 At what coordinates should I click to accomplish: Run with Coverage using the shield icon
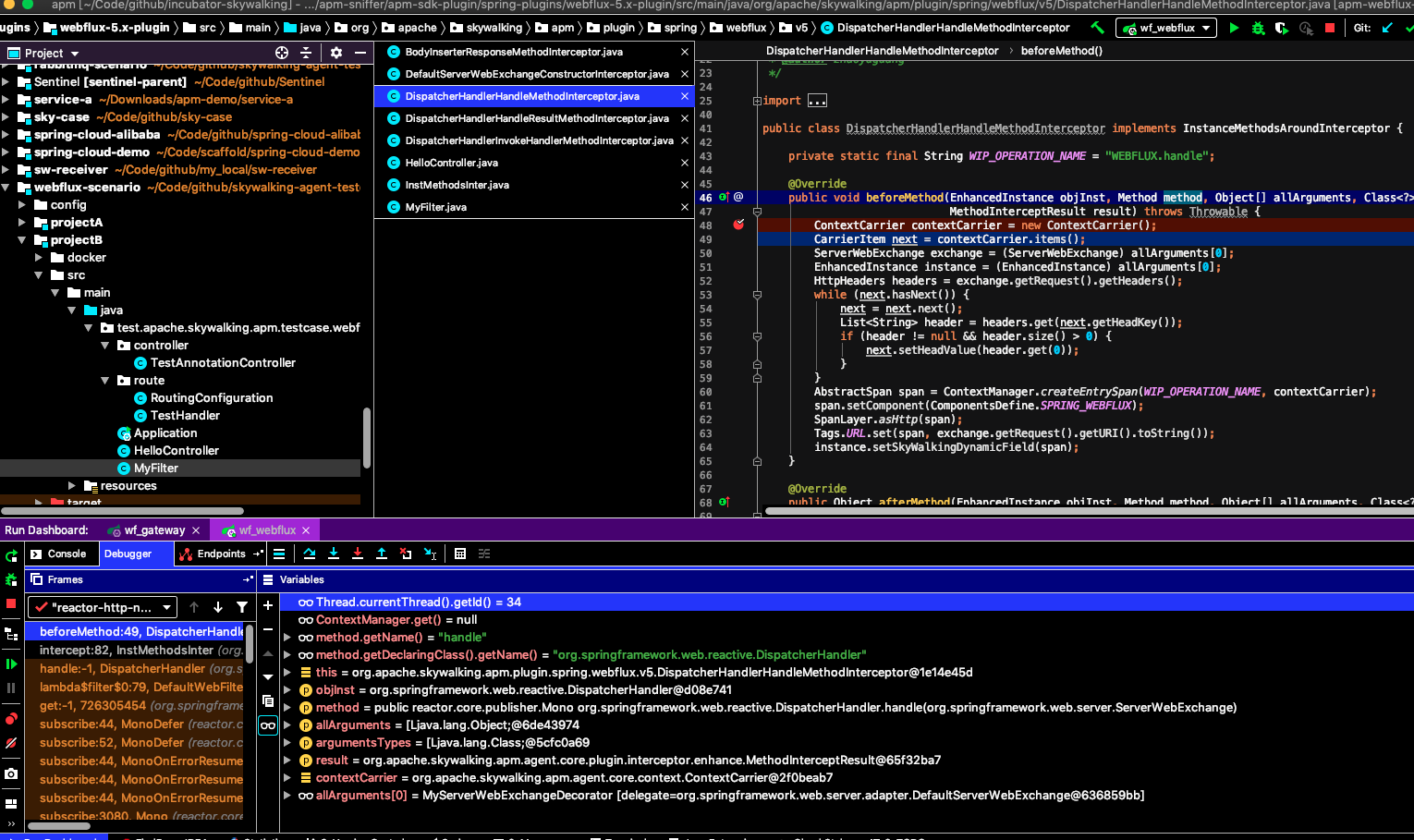1282,28
